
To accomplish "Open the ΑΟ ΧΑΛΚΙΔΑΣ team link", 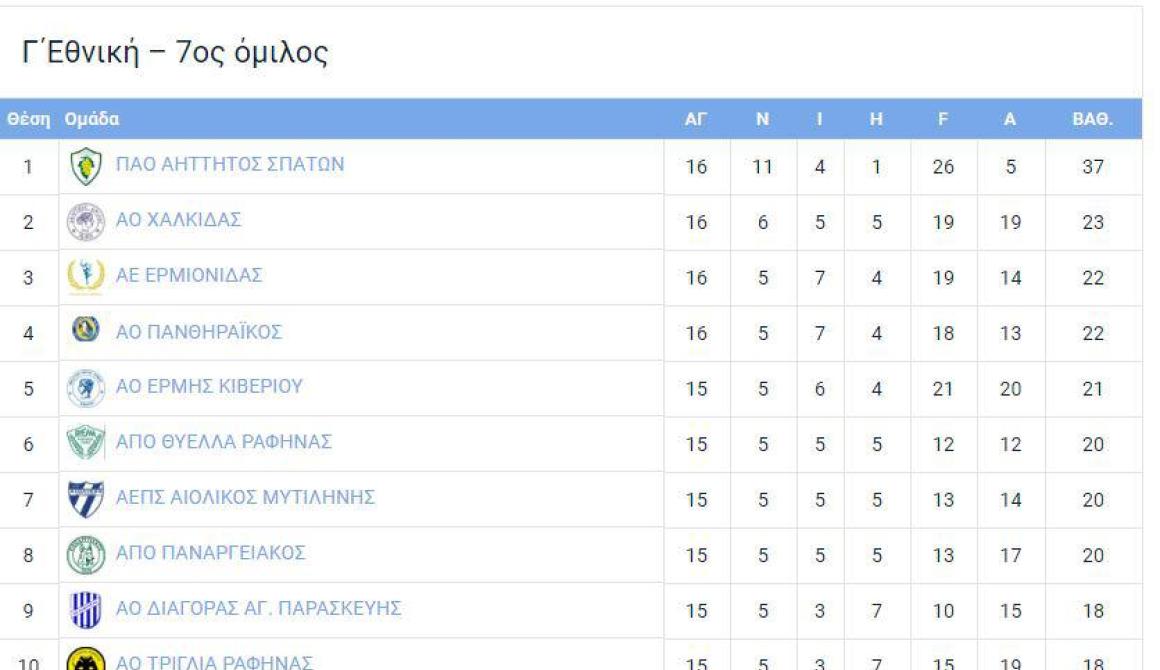I will (178, 220).
